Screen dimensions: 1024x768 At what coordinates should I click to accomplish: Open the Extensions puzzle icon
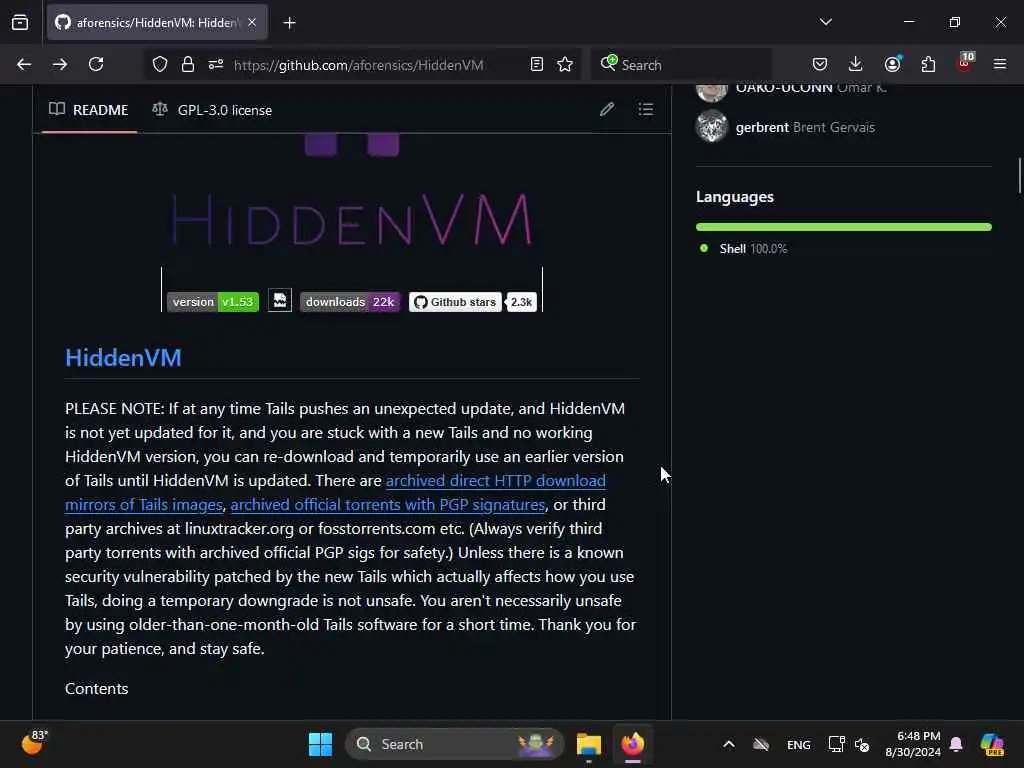tap(928, 64)
